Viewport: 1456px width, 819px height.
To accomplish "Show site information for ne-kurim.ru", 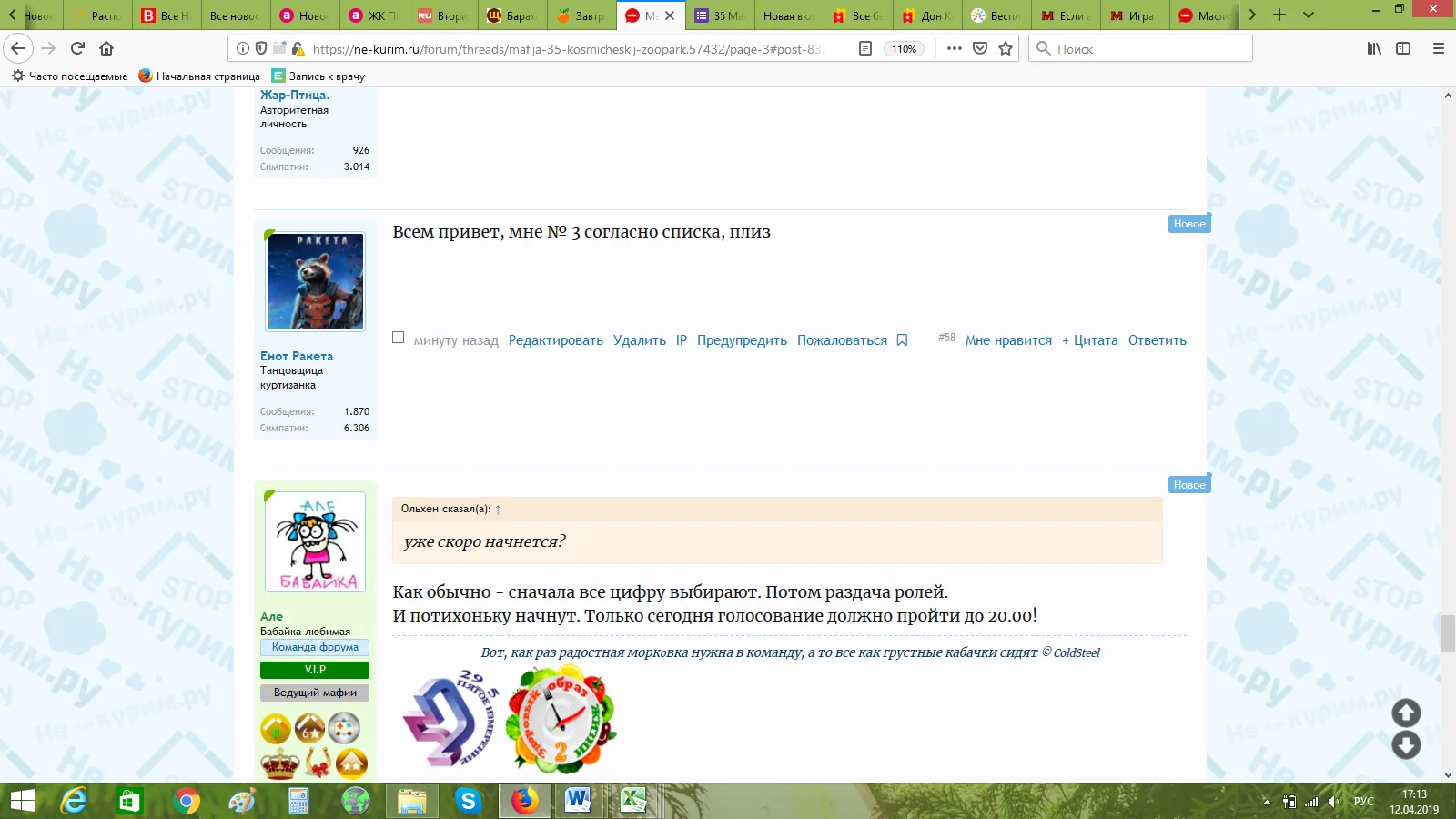I will coord(243,48).
